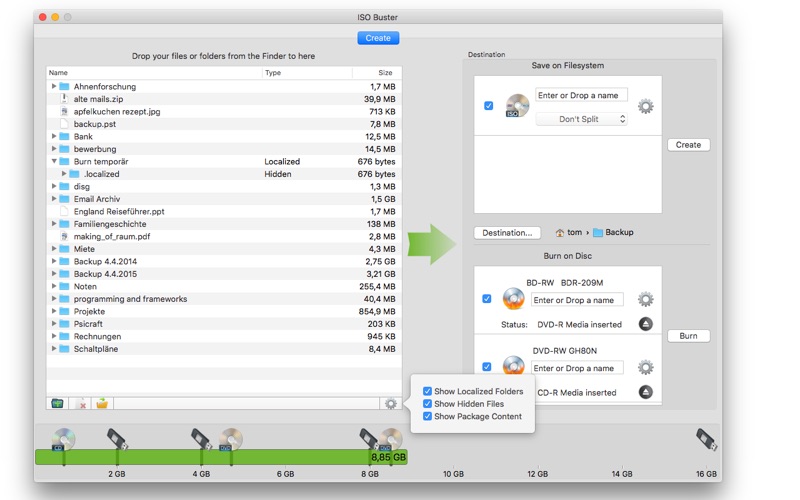Click the blue Create button at top
800x500 pixels.
point(378,38)
